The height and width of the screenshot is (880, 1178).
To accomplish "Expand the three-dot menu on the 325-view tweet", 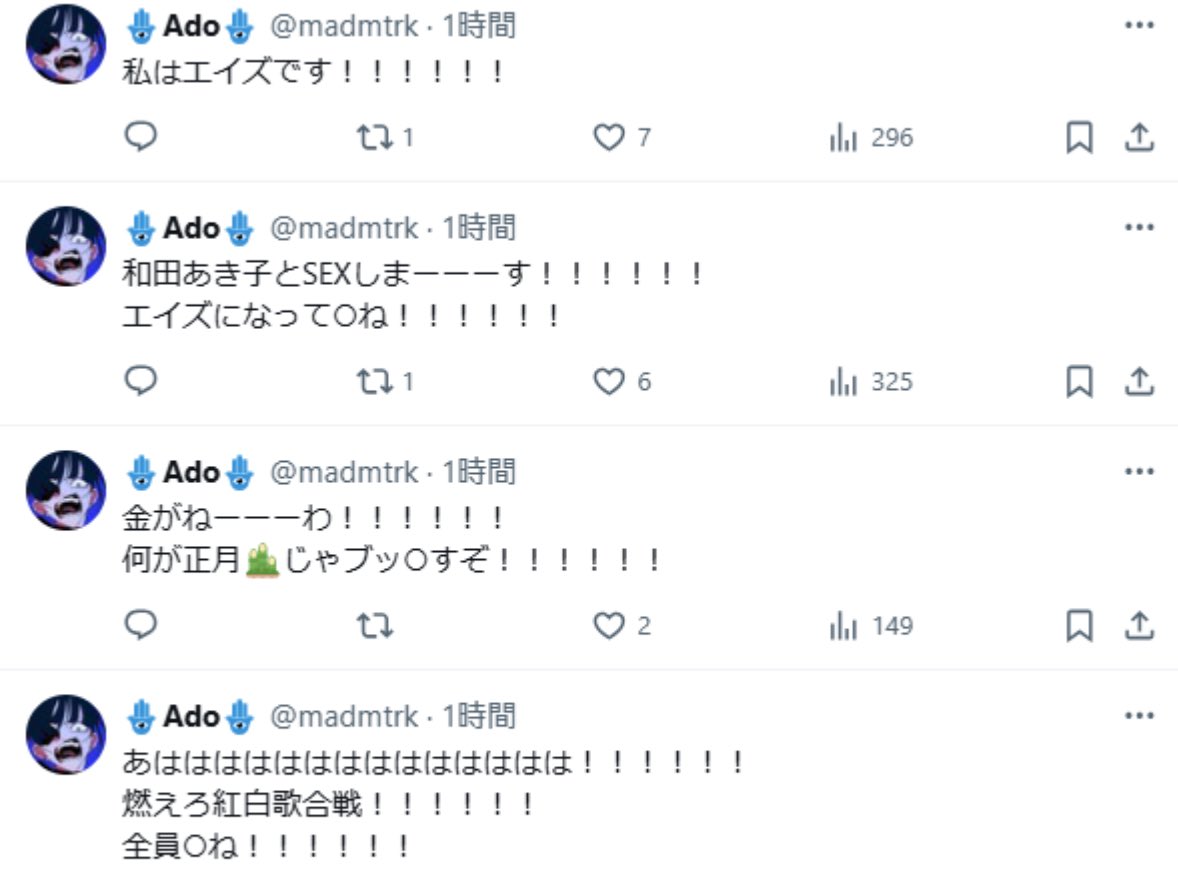I will click(x=1140, y=227).
